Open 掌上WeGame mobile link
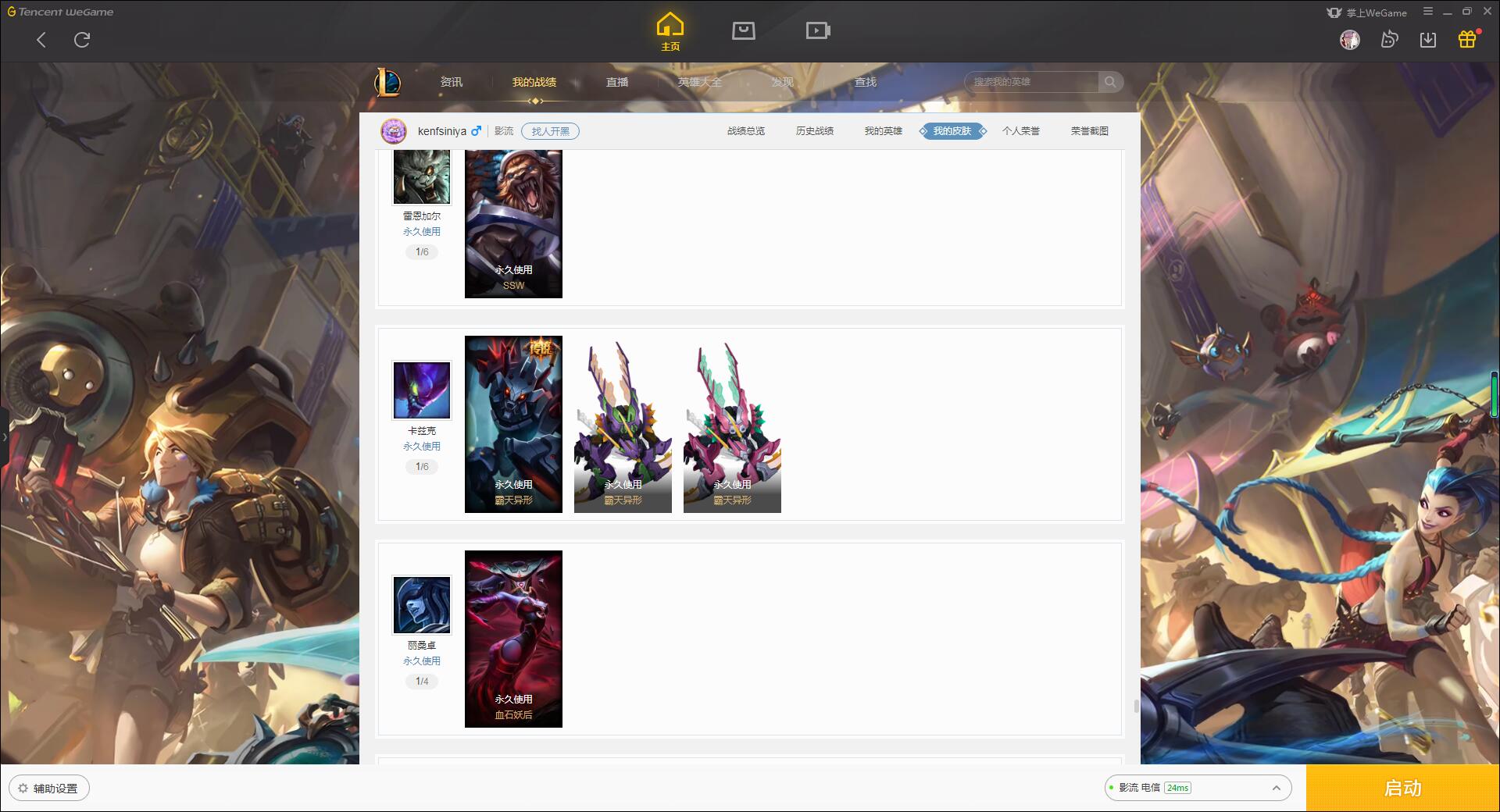 click(x=1366, y=12)
